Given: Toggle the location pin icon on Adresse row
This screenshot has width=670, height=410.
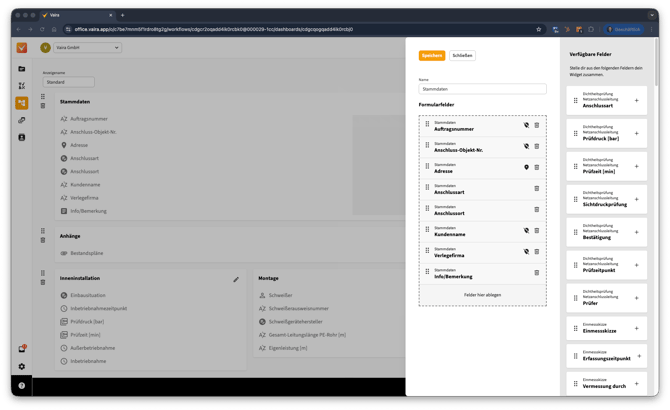Looking at the screenshot, I should (x=526, y=167).
